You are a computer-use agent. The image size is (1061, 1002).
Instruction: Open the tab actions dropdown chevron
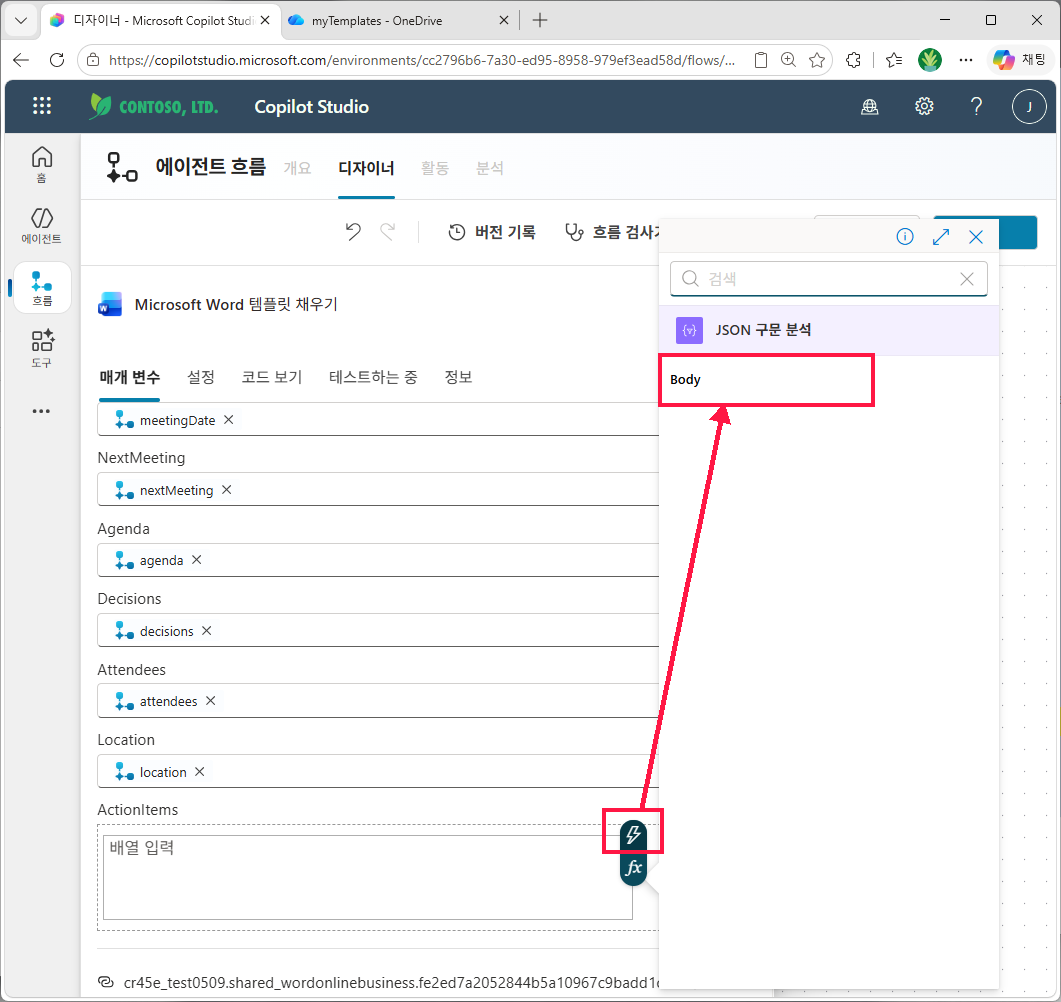pos(21,20)
